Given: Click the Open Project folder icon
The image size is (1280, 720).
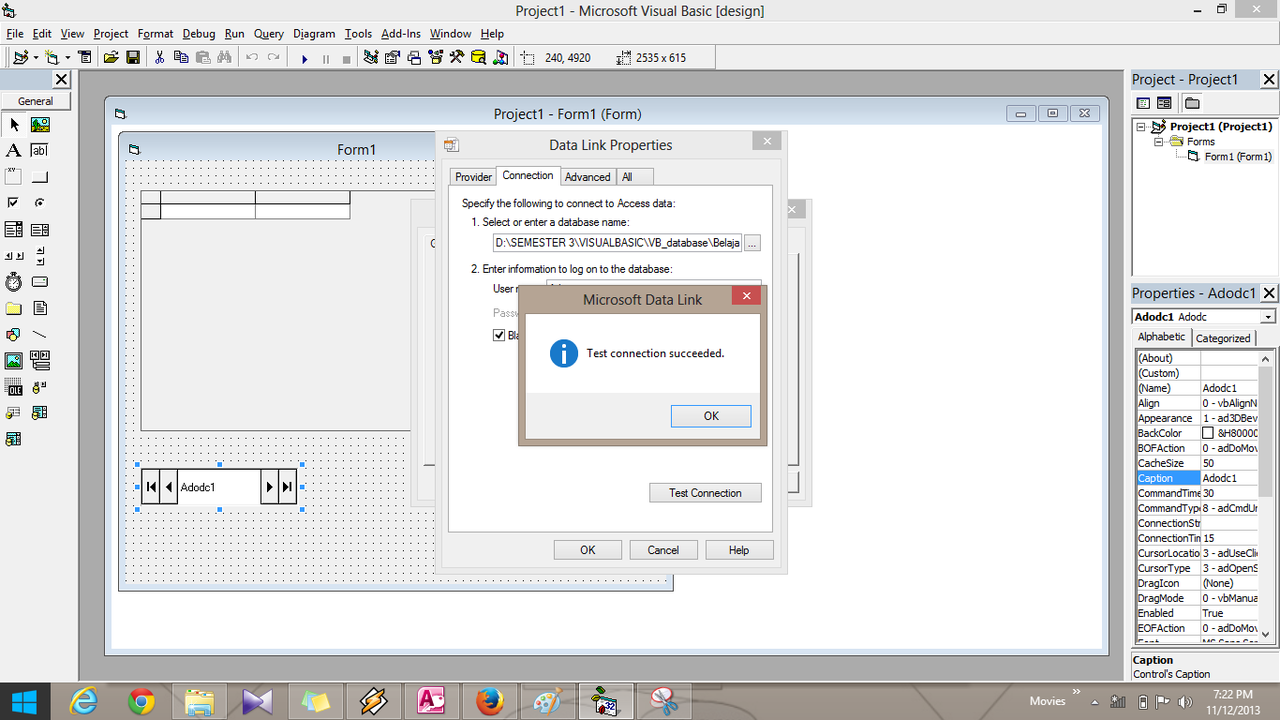Looking at the screenshot, I should pyautogui.click(x=111, y=58).
